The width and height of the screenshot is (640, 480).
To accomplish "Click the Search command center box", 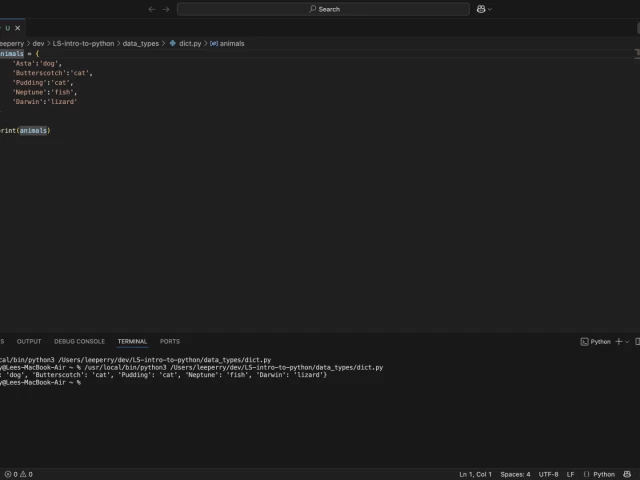I will tap(323, 9).
